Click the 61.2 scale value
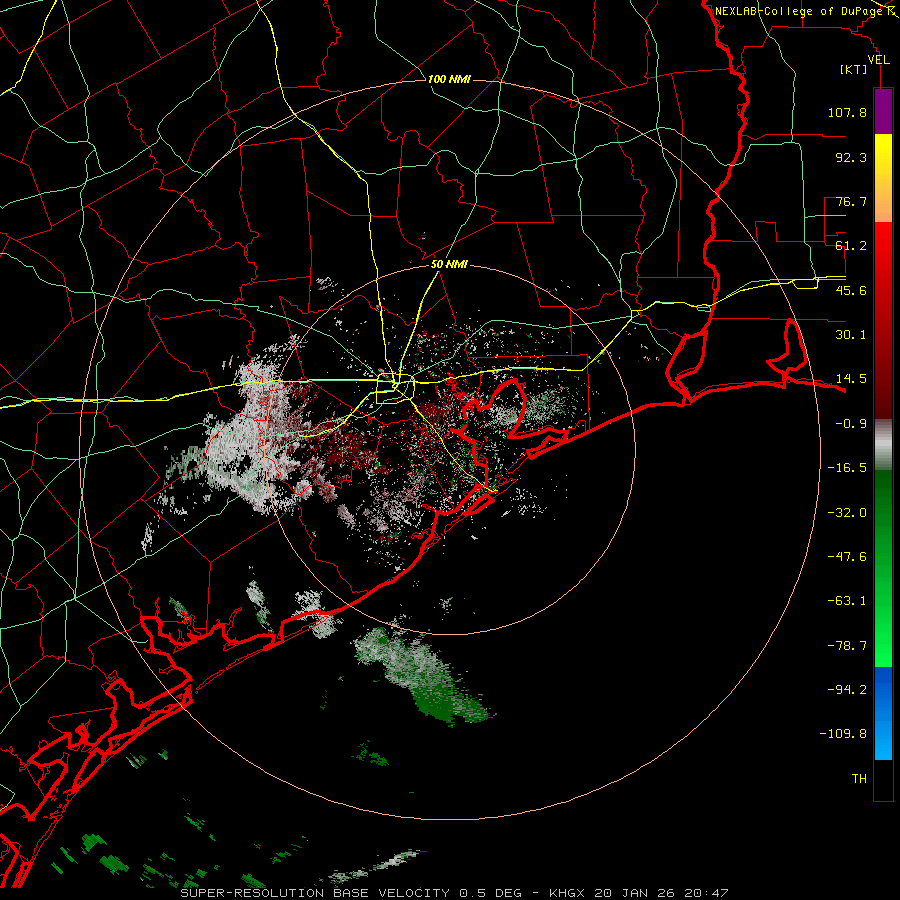The height and width of the screenshot is (900, 900). (x=851, y=246)
